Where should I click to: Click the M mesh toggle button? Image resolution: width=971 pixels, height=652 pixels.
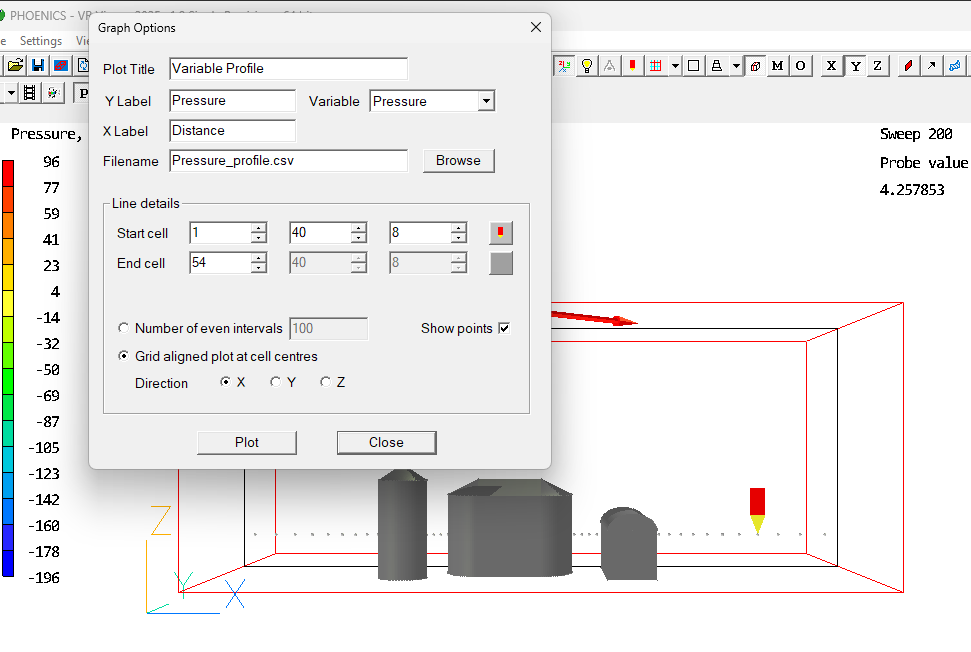(777, 65)
